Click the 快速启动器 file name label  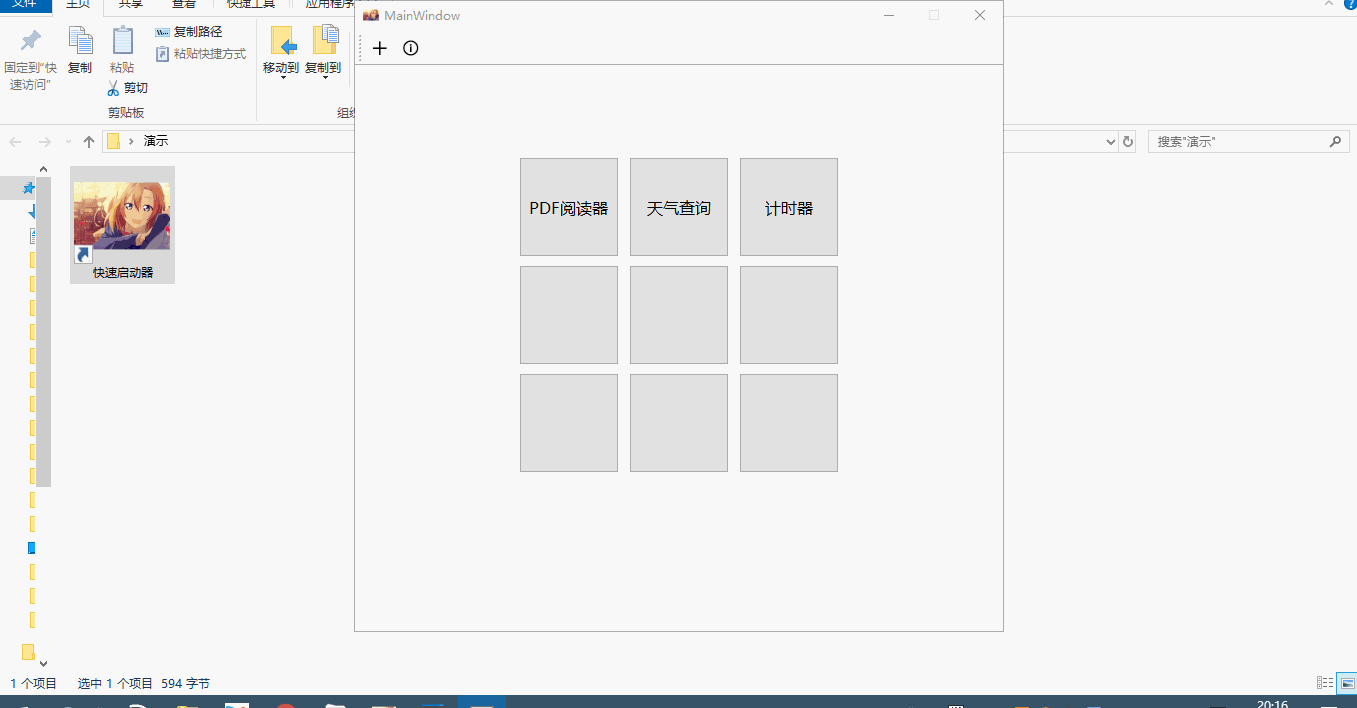click(123, 272)
